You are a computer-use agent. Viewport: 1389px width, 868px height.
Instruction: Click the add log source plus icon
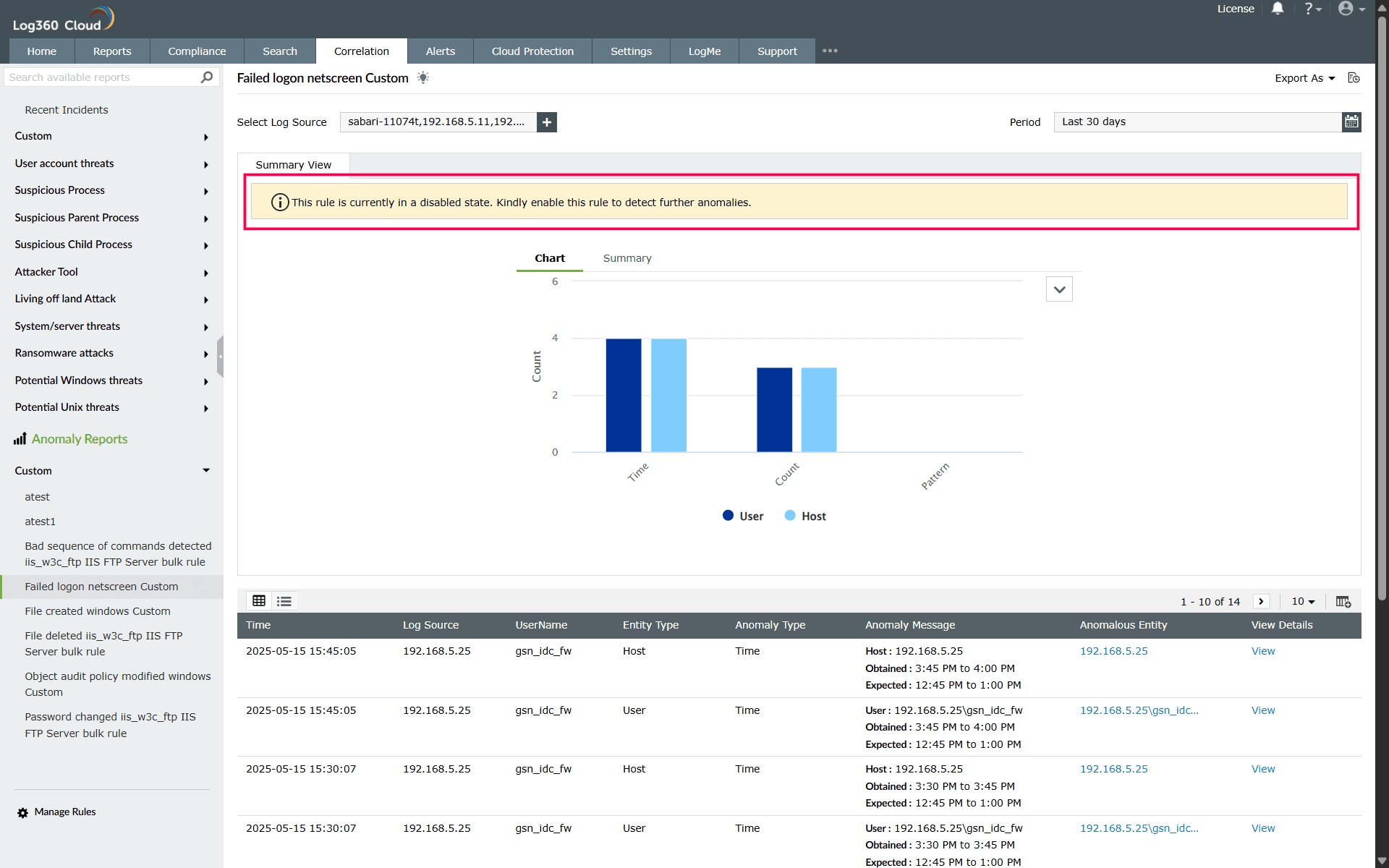click(547, 122)
